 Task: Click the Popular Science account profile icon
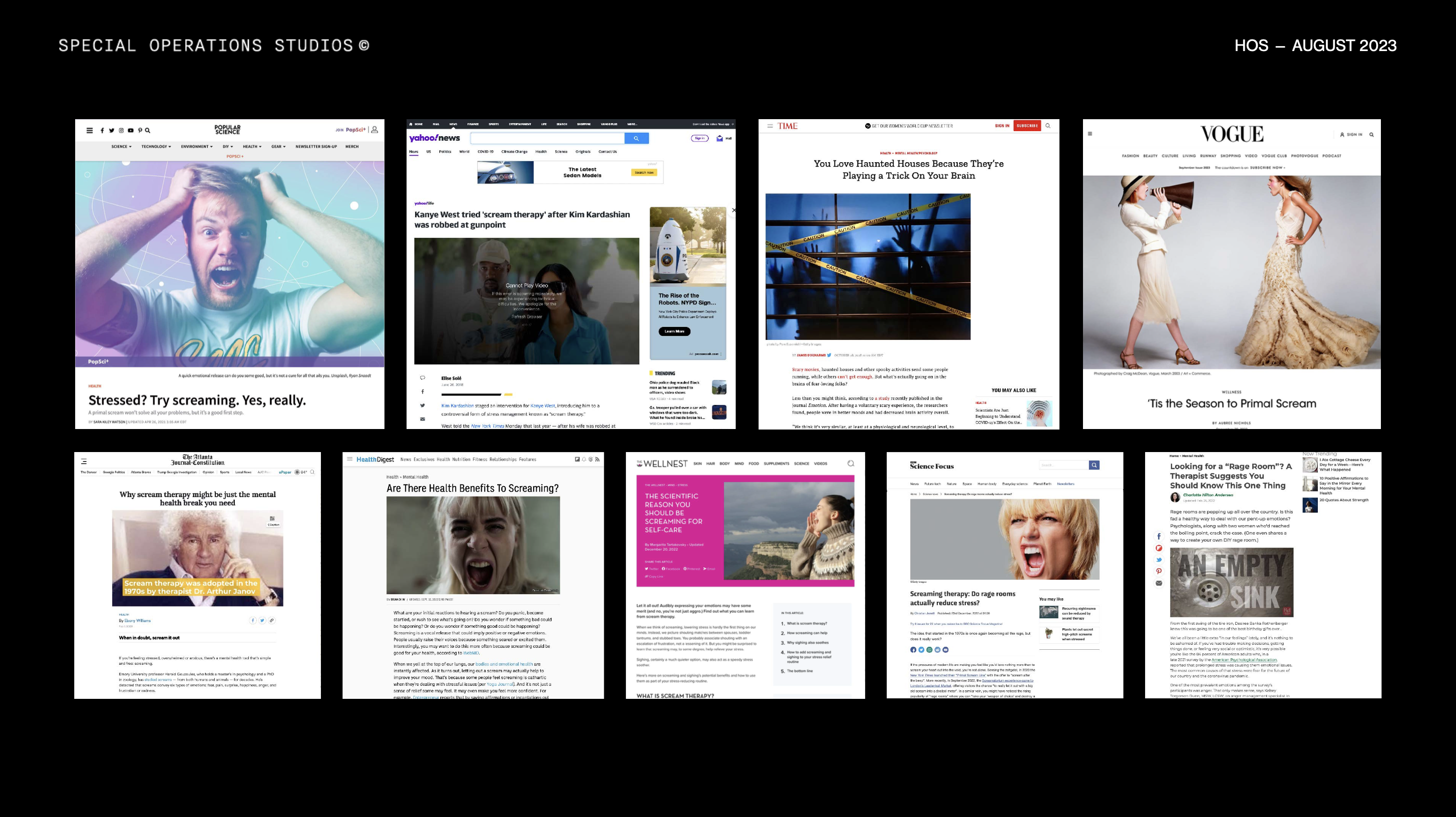tap(374, 130)
